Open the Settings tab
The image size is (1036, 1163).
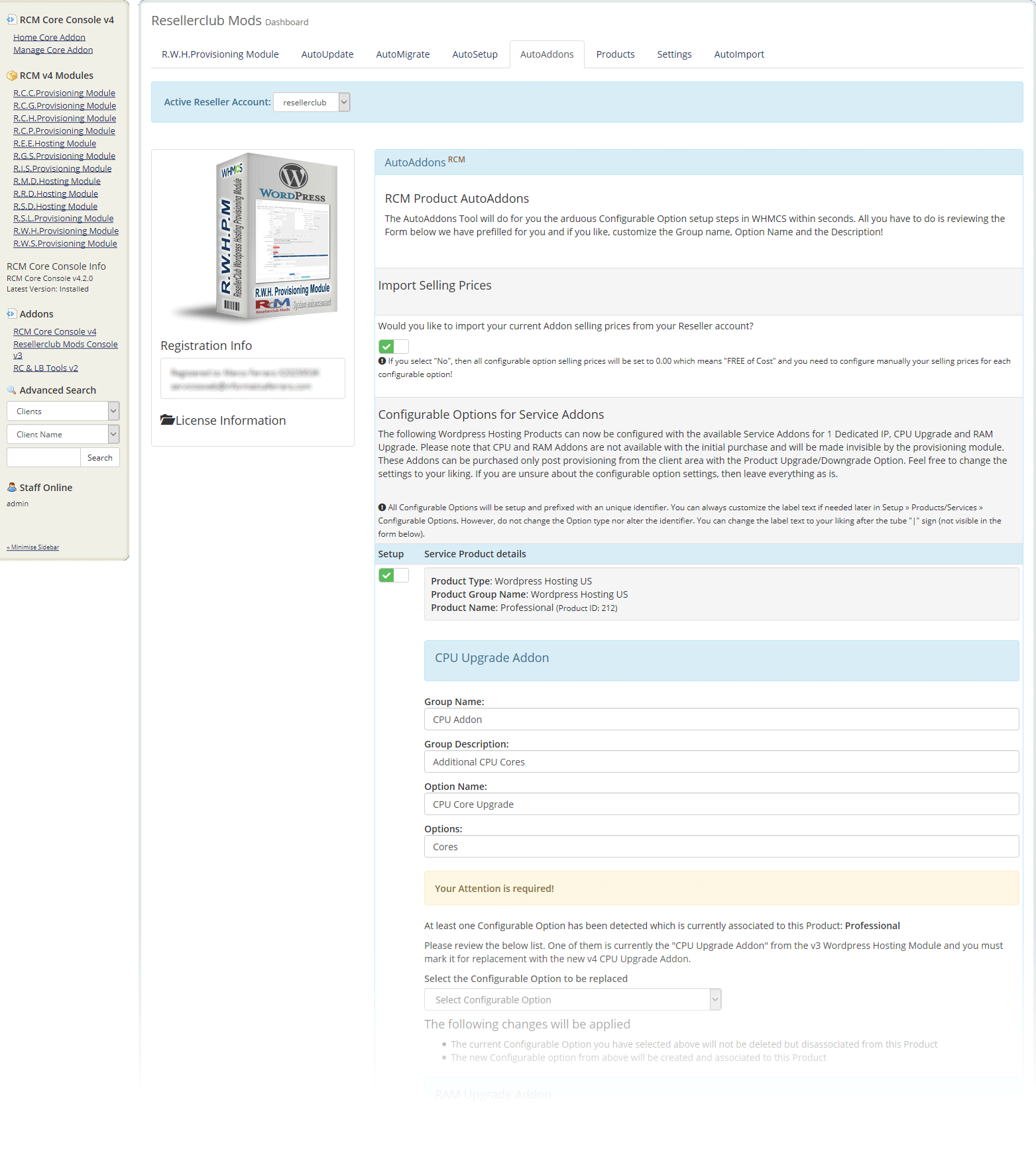tap(674, 54)
